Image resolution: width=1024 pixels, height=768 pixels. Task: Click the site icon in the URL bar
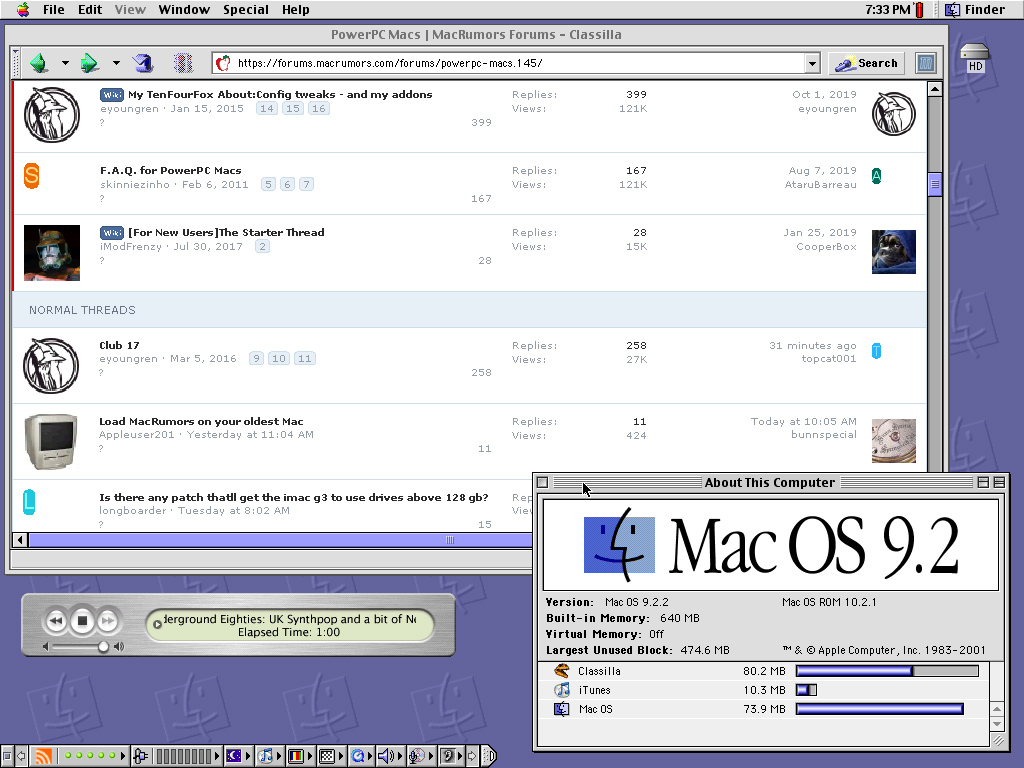point(223,63)
